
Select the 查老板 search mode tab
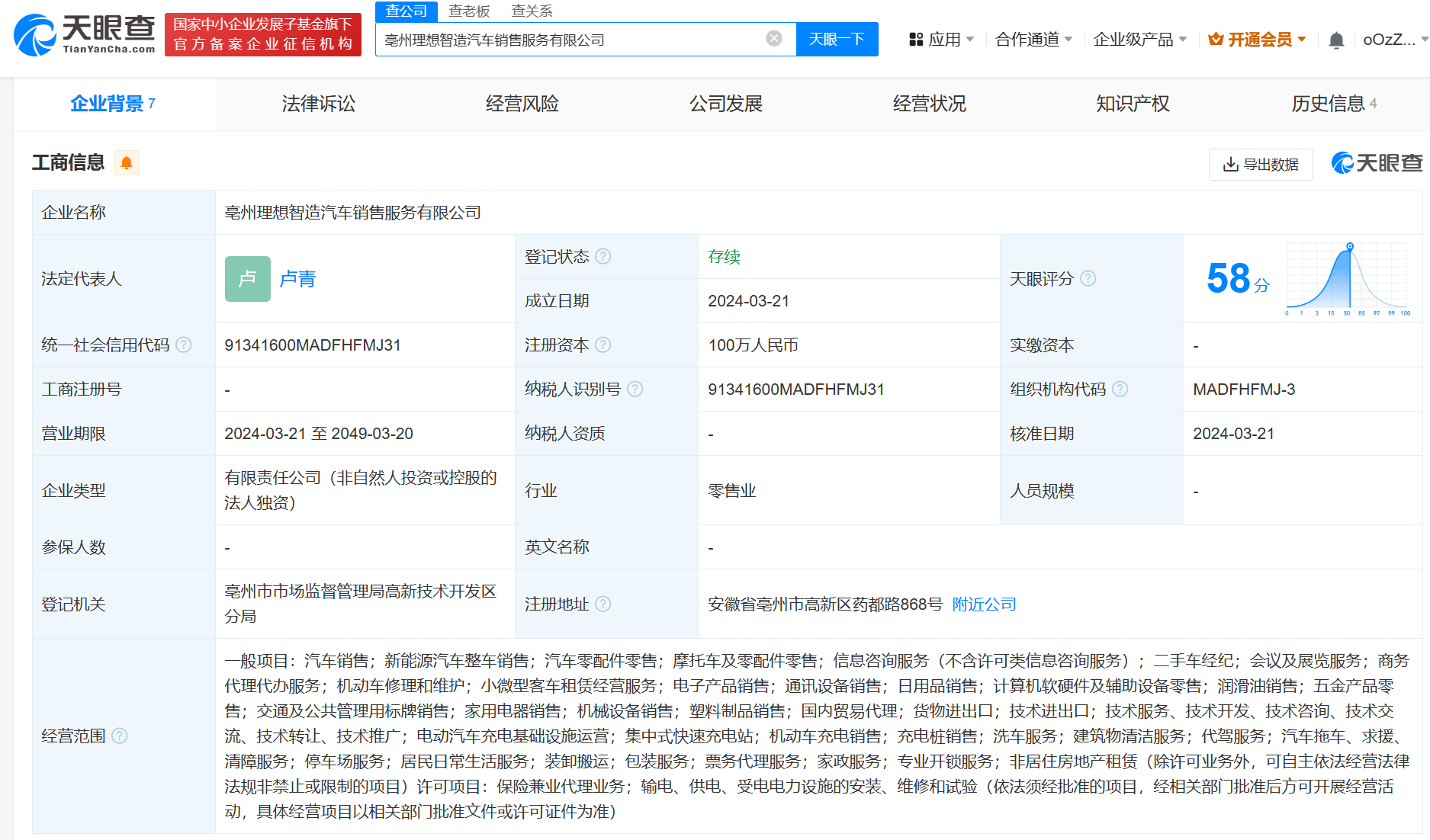pyautogui.click(x=469, y=11)
